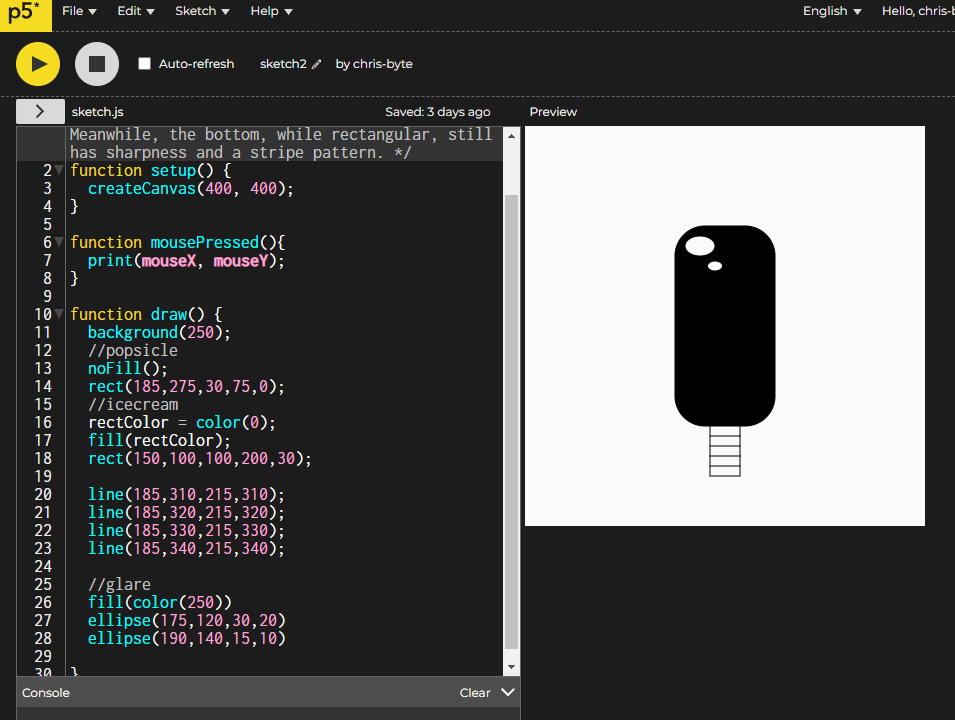The height and width of the screenshot is (720, 955).
Task: Open the English language dropdown
Action: tap(832, 11)
